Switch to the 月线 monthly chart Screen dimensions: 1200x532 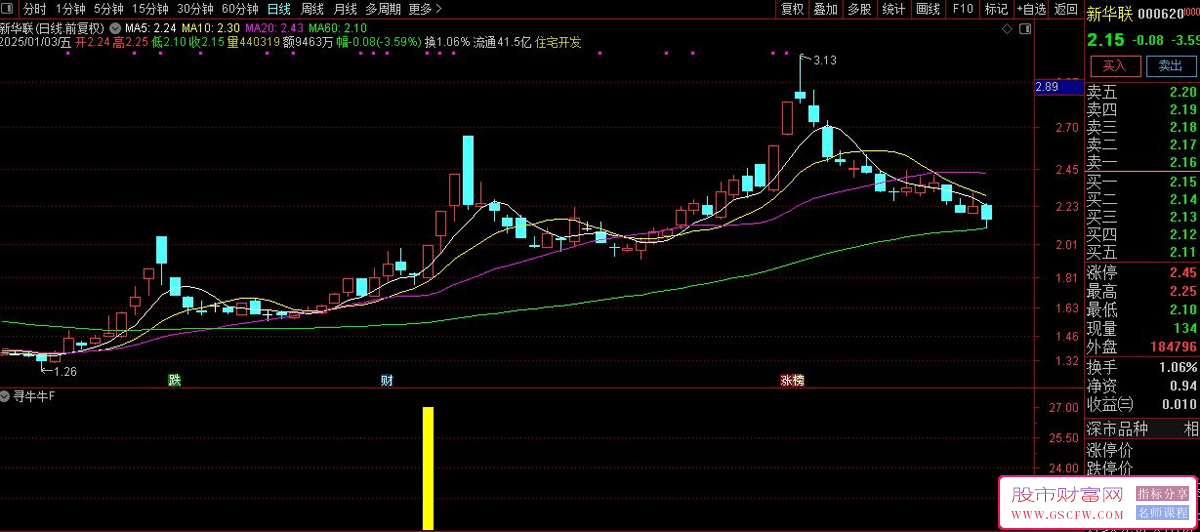(x=345, y=9)
